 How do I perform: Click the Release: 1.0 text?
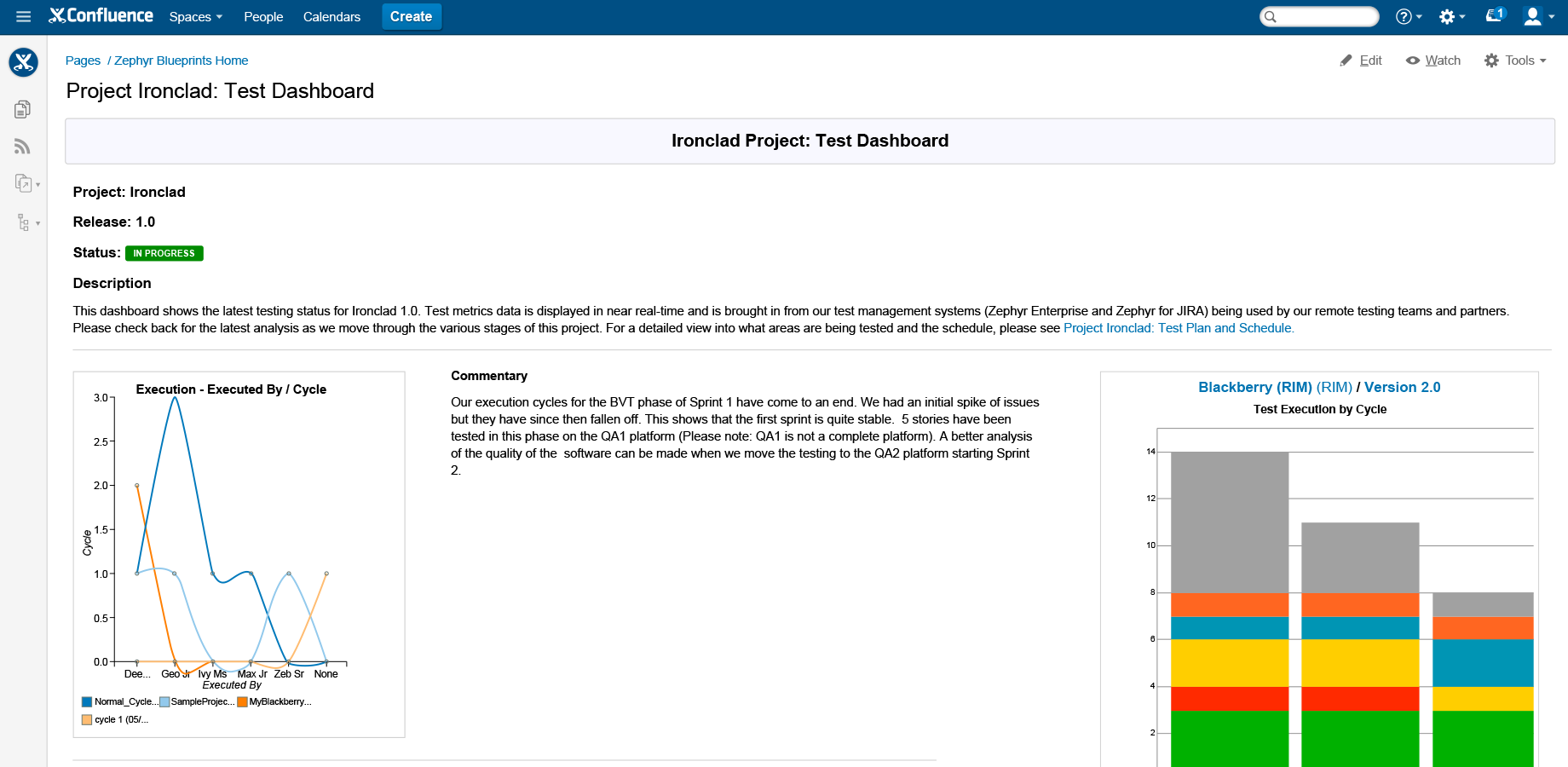tap(114, 222)
